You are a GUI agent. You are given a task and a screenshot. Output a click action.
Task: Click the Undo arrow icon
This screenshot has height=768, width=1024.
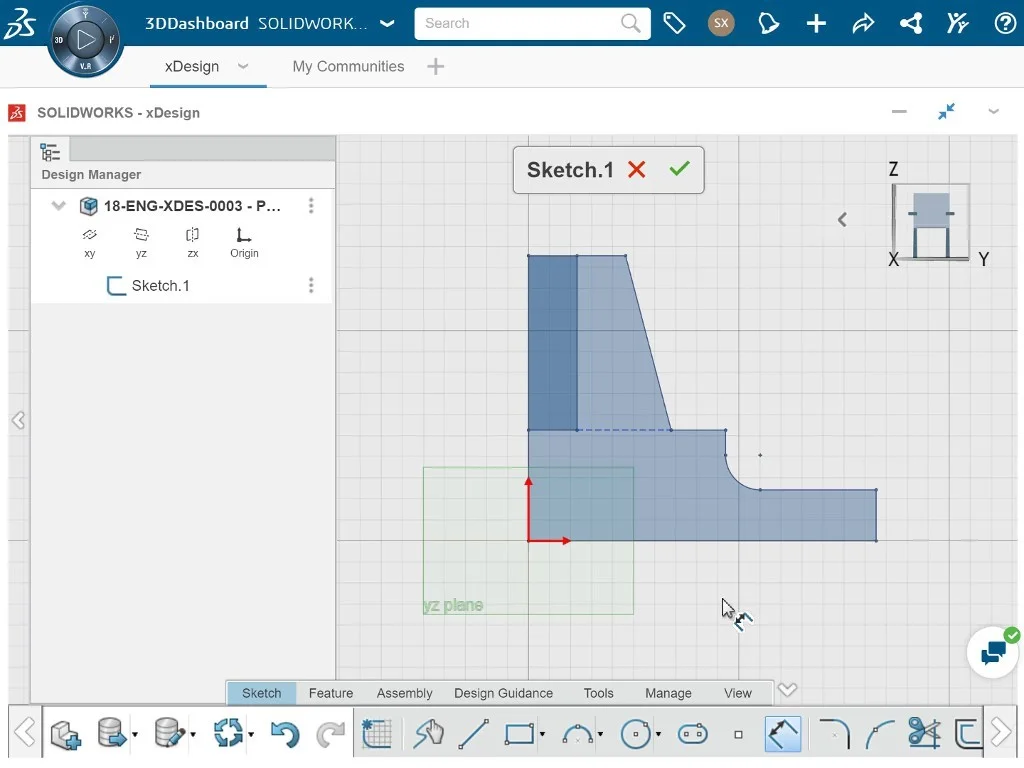pos(284,735)
